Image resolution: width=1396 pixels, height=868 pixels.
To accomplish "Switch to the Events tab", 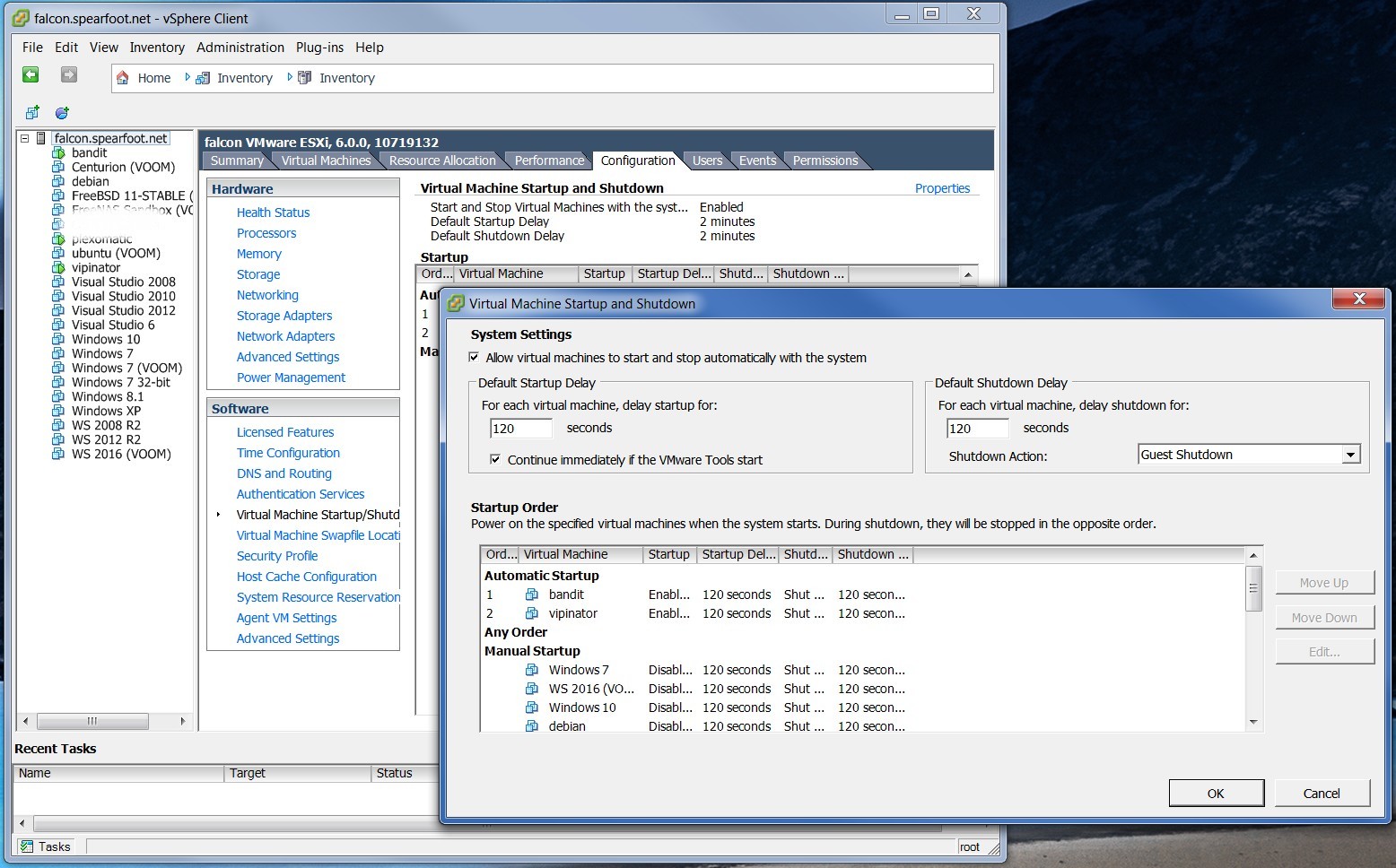I will [757, 161].
